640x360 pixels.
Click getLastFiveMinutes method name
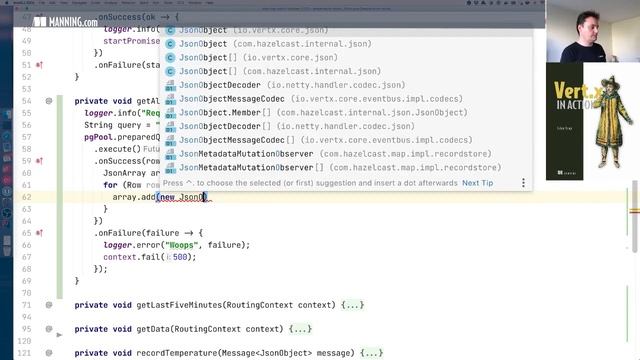(x=179, y=305)
